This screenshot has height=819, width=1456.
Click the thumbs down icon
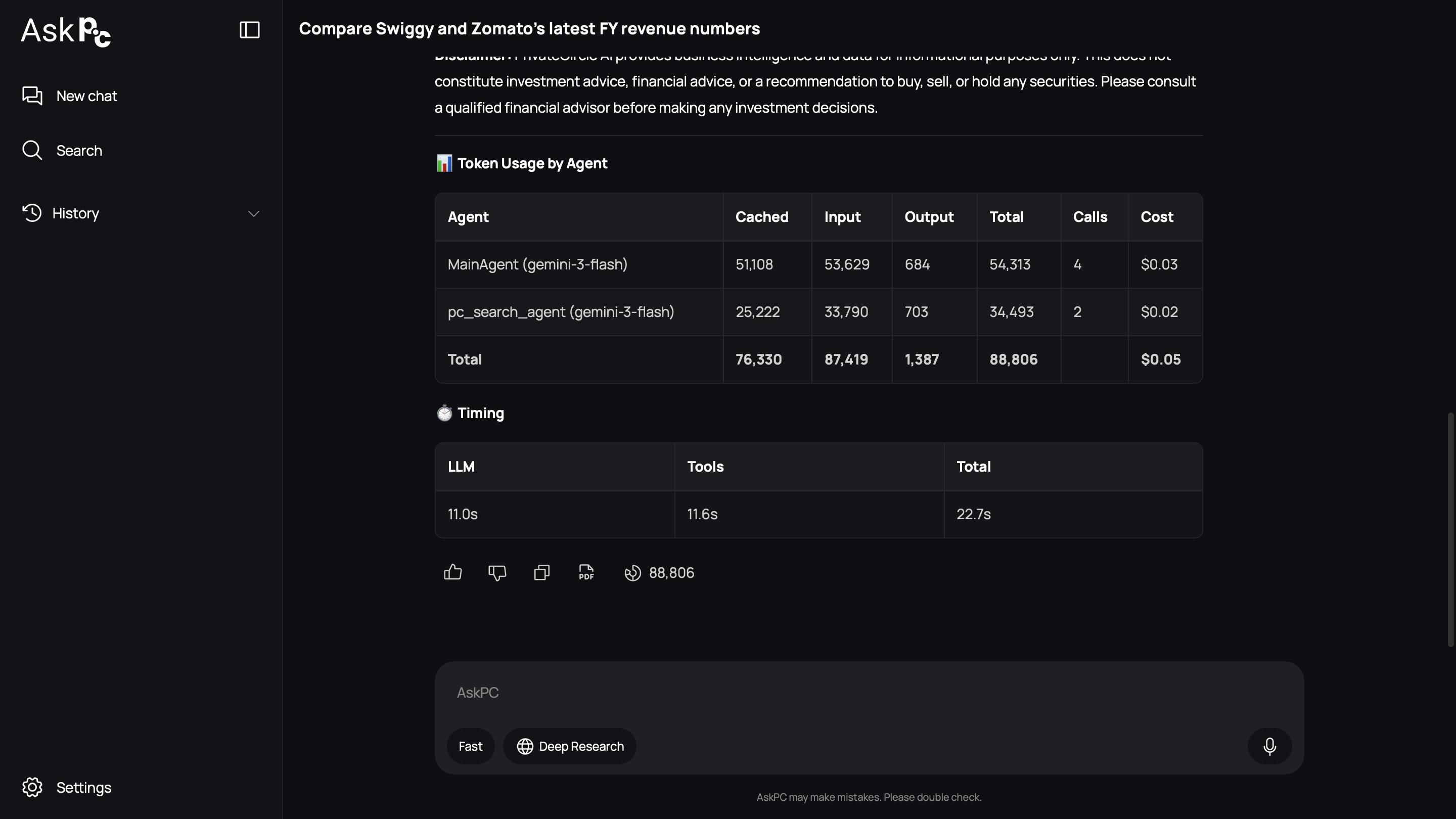click(497, 573)
